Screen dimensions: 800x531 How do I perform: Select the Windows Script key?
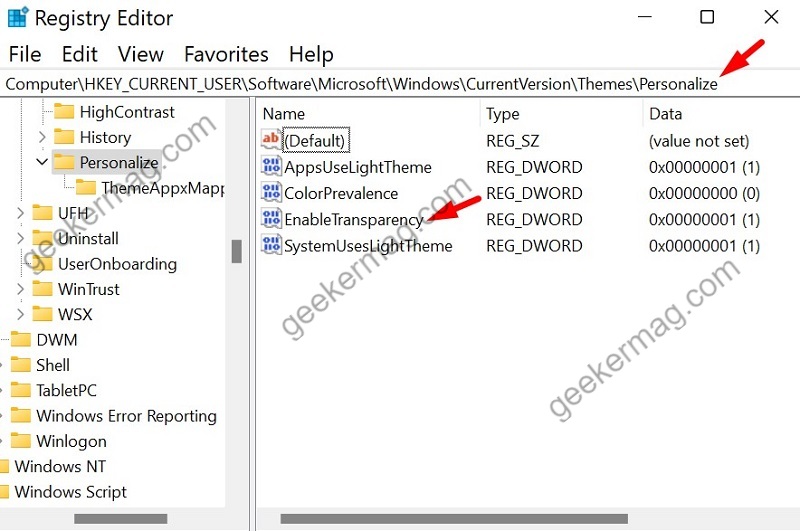70,492
